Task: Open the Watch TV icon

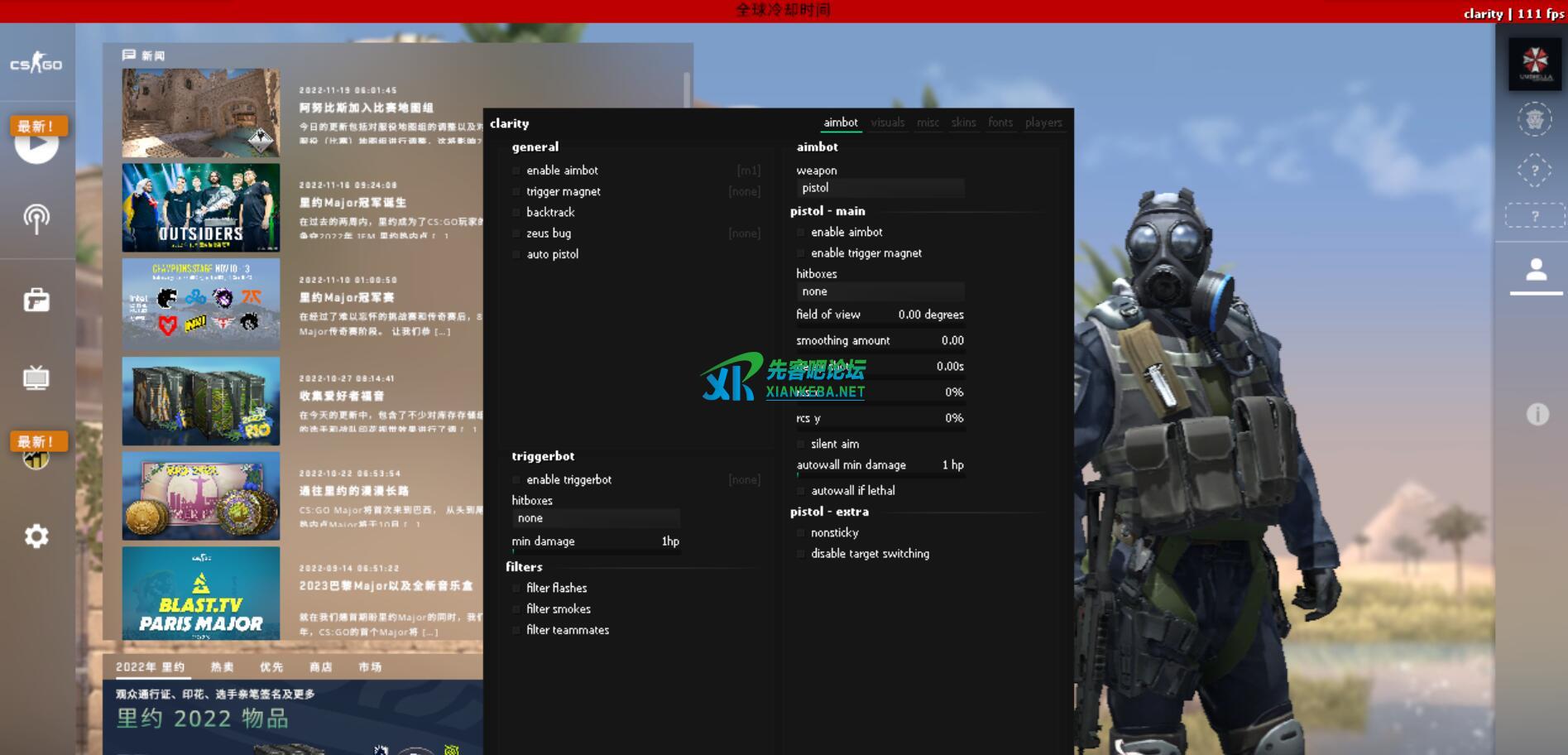Action: click(x=36, y=378)
